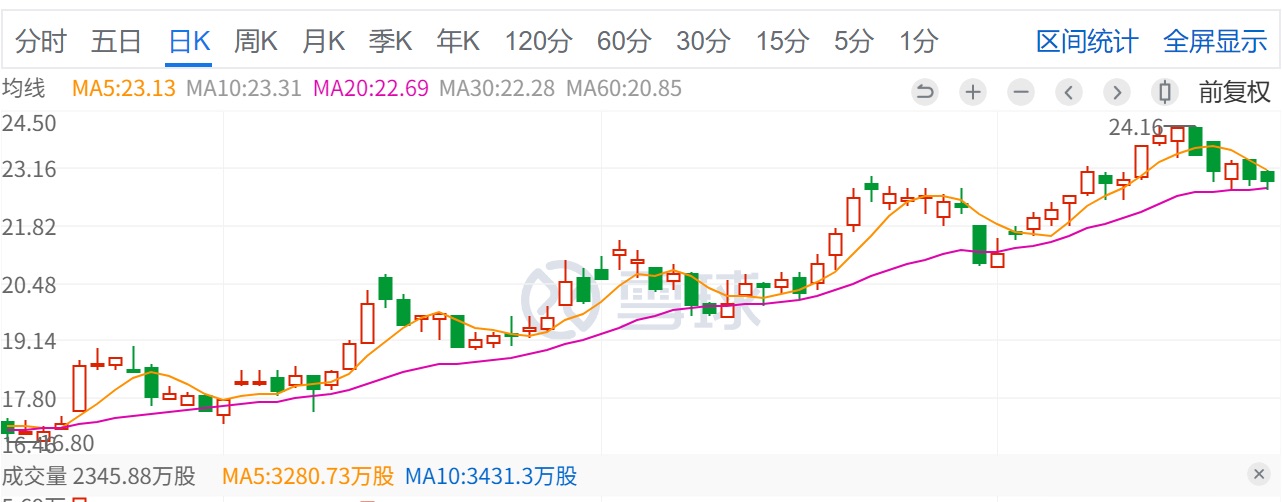
Task: Close the 成交量 volume indicator panel
Action: tap(1258, 474)
